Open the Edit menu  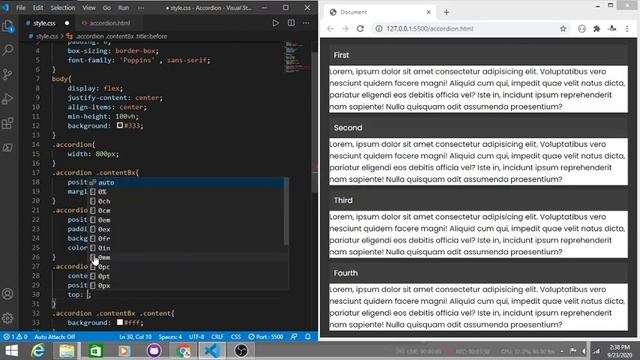(38, 8)
